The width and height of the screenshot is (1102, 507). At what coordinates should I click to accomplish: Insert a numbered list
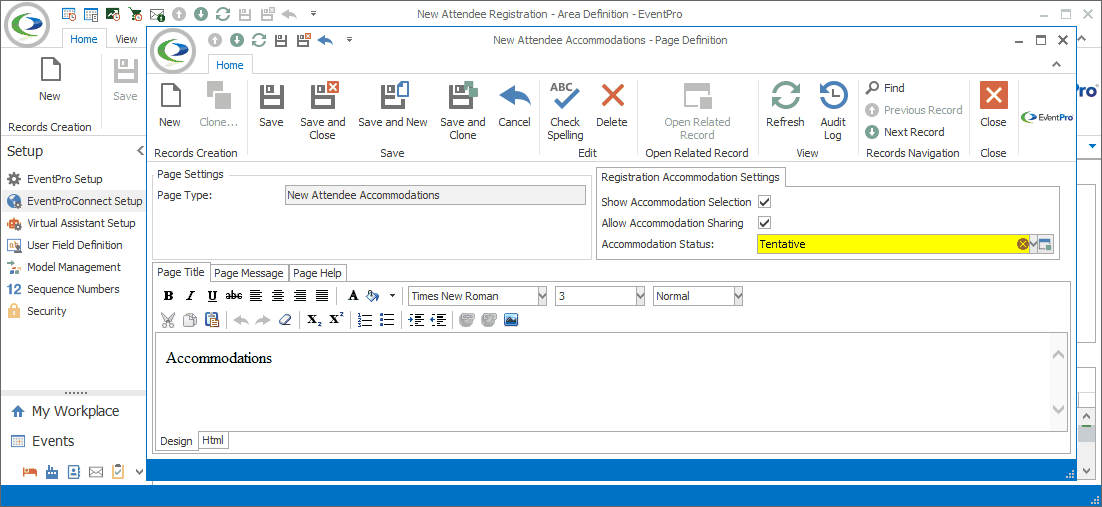[365, 320]
